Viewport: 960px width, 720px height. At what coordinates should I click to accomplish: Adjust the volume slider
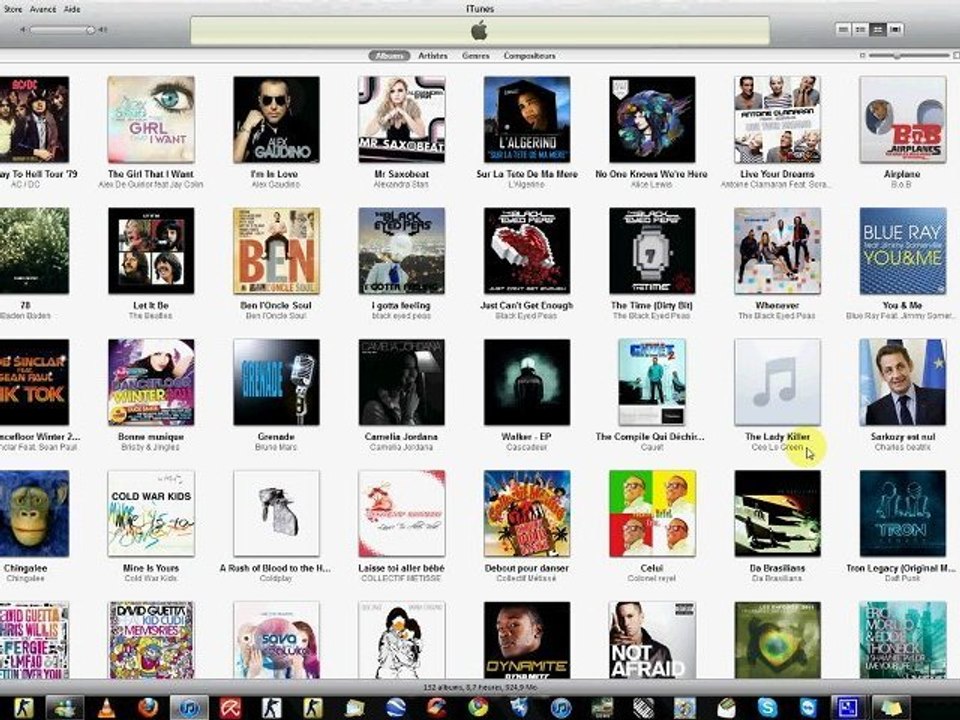61,29
